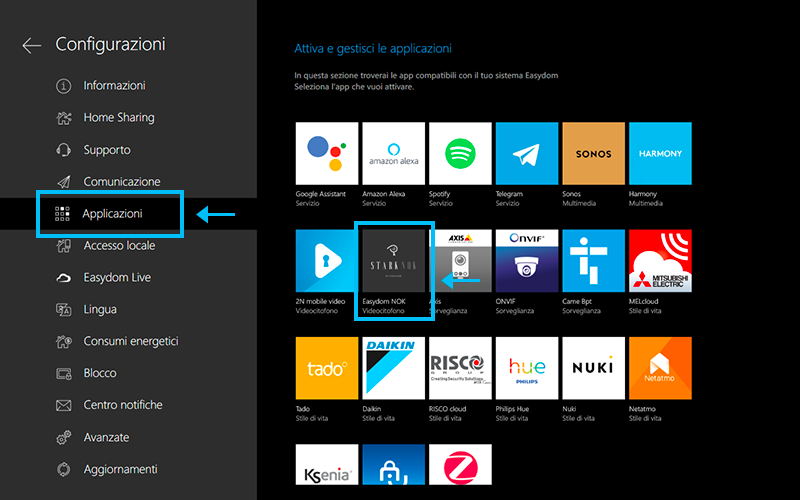Click the Blocco lock screen icon
800x500 pixels.
(x=63, y=373)
